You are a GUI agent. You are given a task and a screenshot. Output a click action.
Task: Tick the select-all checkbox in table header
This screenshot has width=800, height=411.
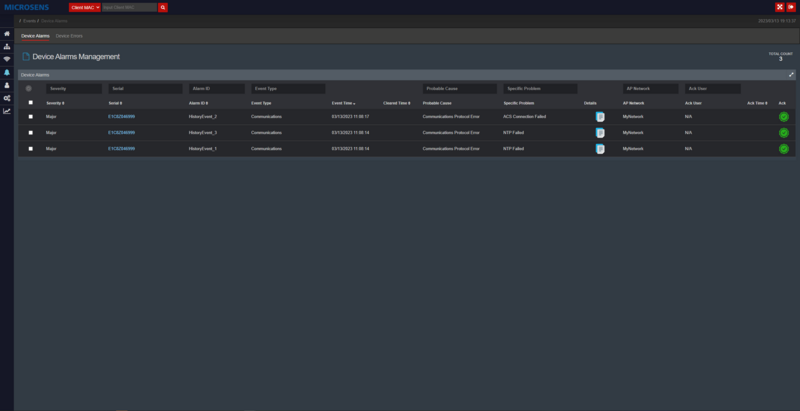pyautogui.click(x=31, y=102)
